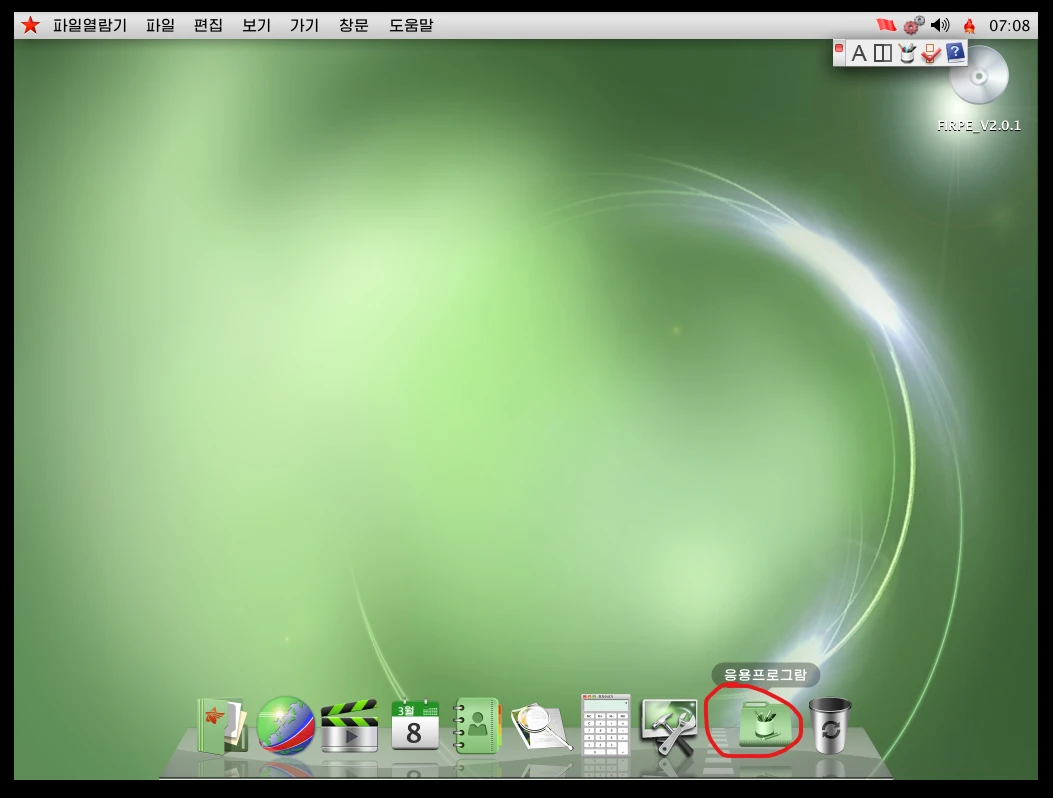
Task: Open the checklist icon in input toolbar
Action: pyautogui.click(x=931, y=54)
